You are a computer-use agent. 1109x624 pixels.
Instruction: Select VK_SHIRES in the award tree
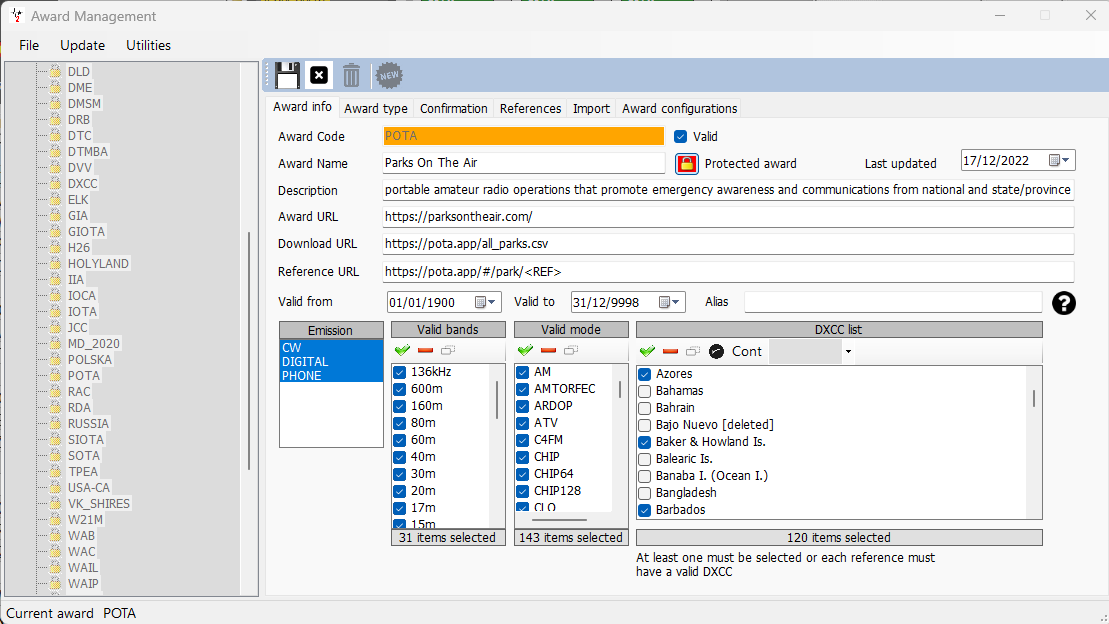click(99, 504)
